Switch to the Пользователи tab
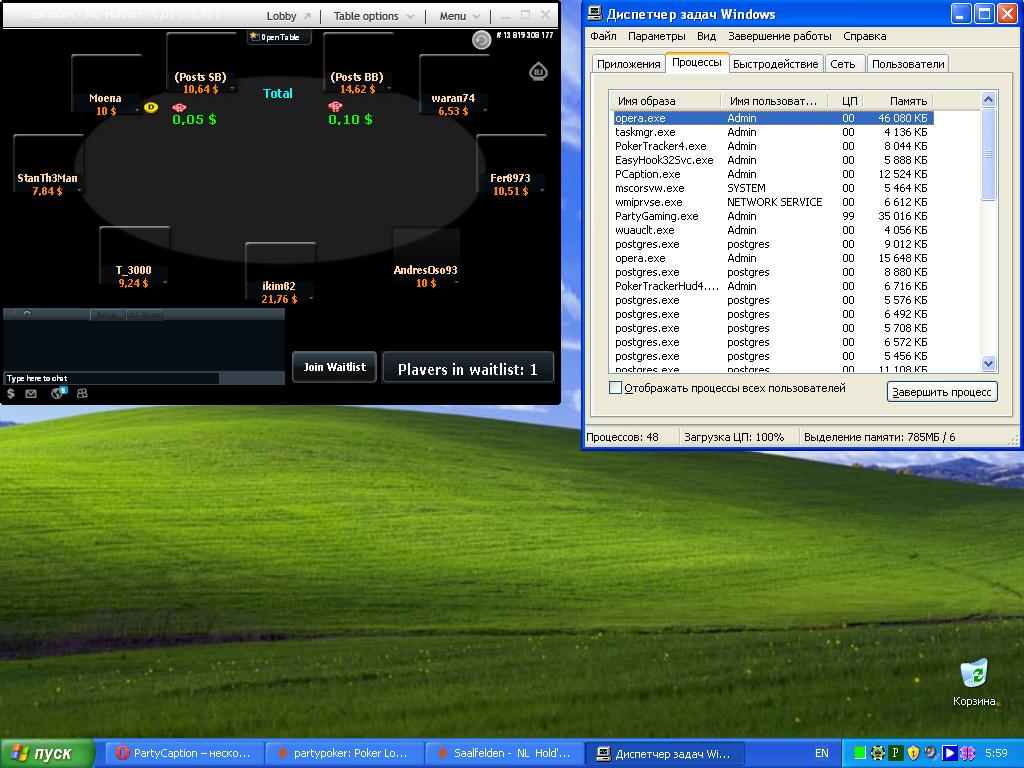The height and width of the screenshot is (768, 1024). [x=908, y=64]
